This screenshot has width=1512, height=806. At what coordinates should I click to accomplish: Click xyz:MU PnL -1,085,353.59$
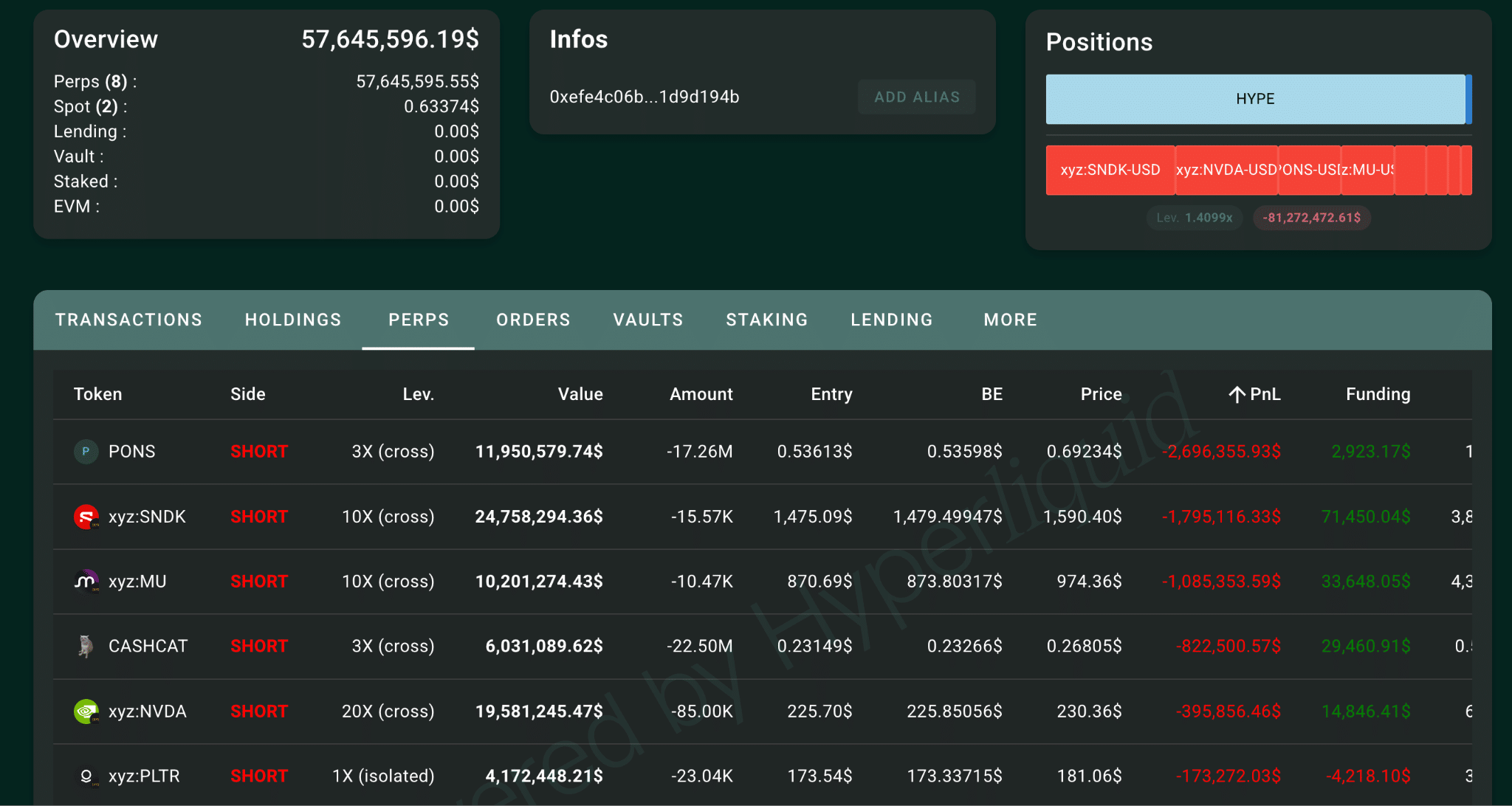pyautogui.click(x=1222, y=582)
